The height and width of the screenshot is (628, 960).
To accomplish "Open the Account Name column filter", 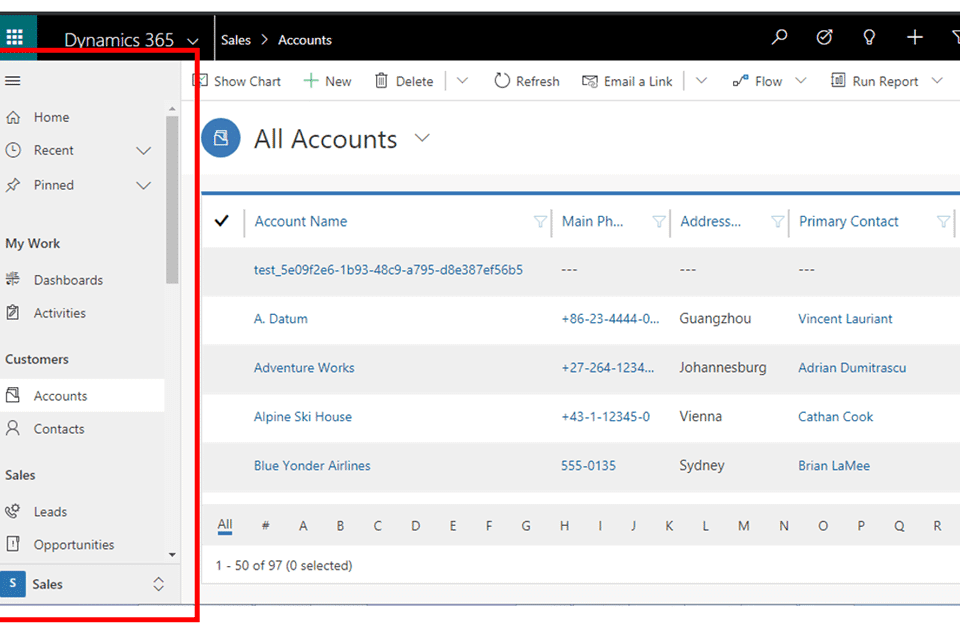I will 540,222.
